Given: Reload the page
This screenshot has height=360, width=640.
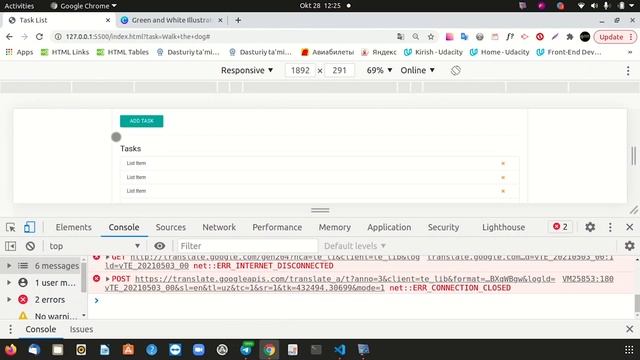Looking at the screenshot, I should click(x=39, y=37).
